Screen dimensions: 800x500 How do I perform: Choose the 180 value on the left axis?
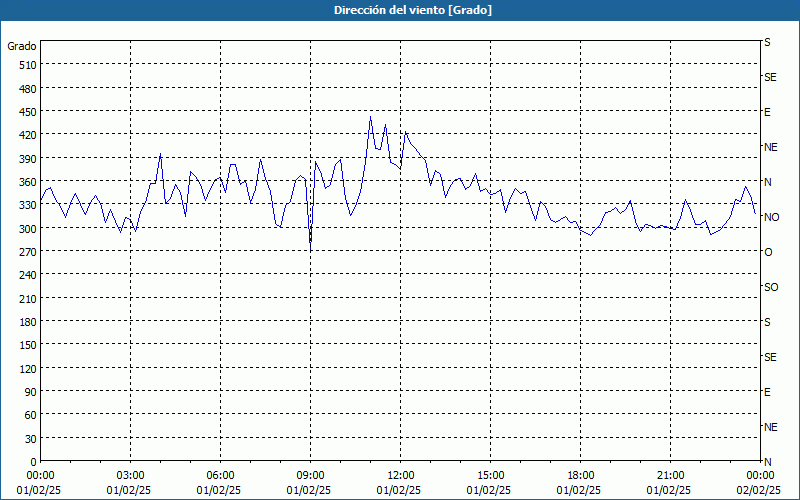tap(28, 322)
